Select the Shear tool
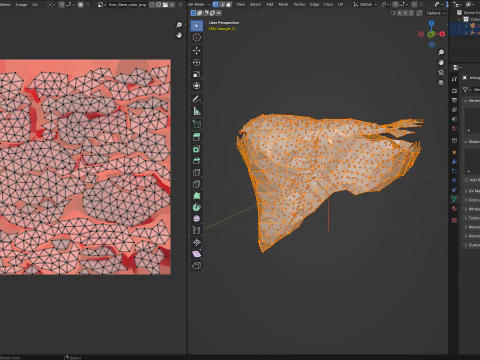The height and width of the screenshot is (360, 480). pos(197,254)
